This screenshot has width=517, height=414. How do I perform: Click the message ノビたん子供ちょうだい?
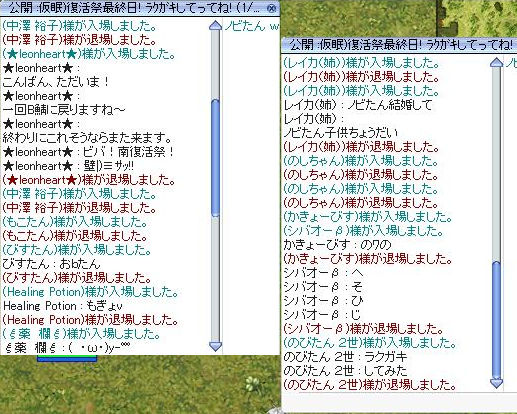coord(340,133)
